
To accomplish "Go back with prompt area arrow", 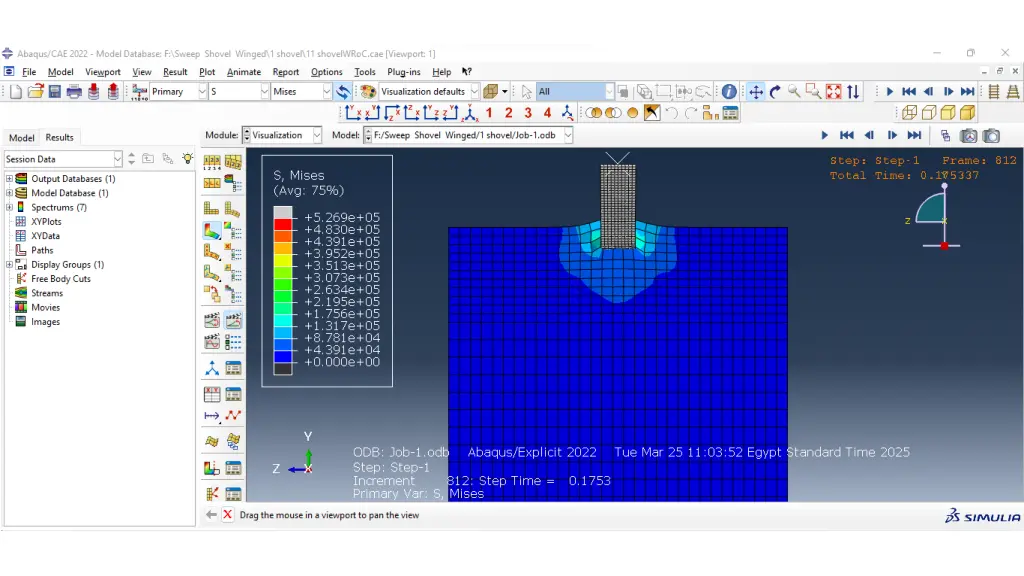I will pos(210,515).
